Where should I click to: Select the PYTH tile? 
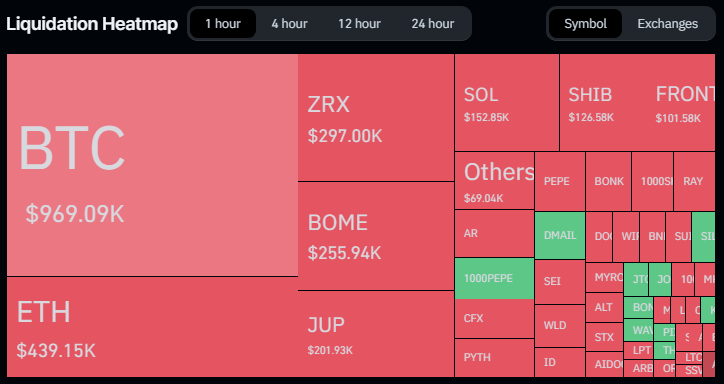pyautogui.click(x=494, y=358)
